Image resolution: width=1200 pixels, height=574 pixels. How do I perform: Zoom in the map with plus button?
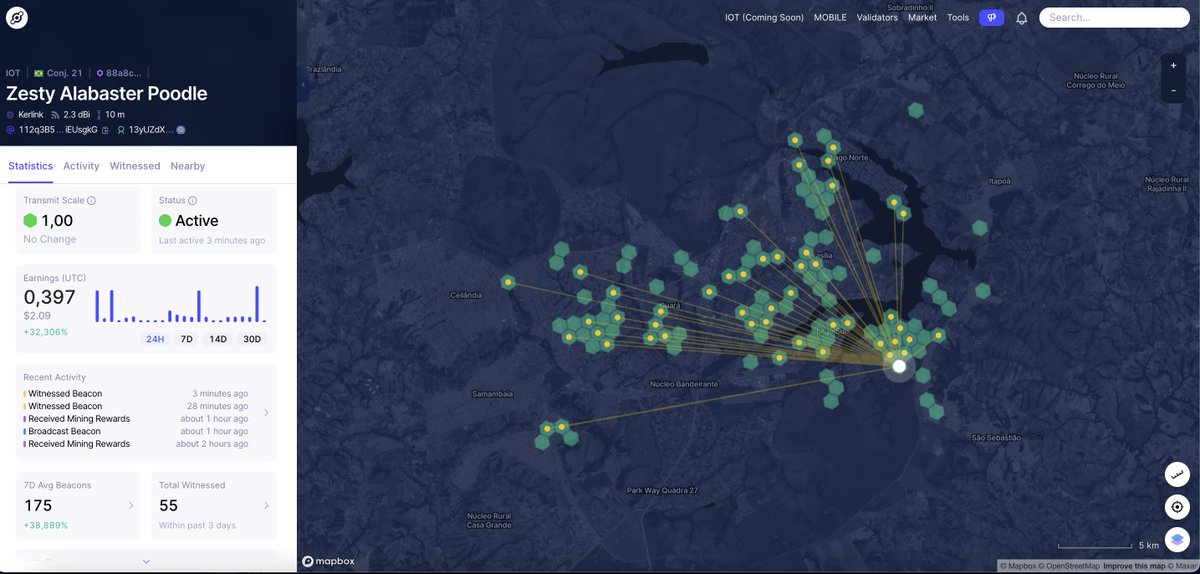tap(1174, 66)
